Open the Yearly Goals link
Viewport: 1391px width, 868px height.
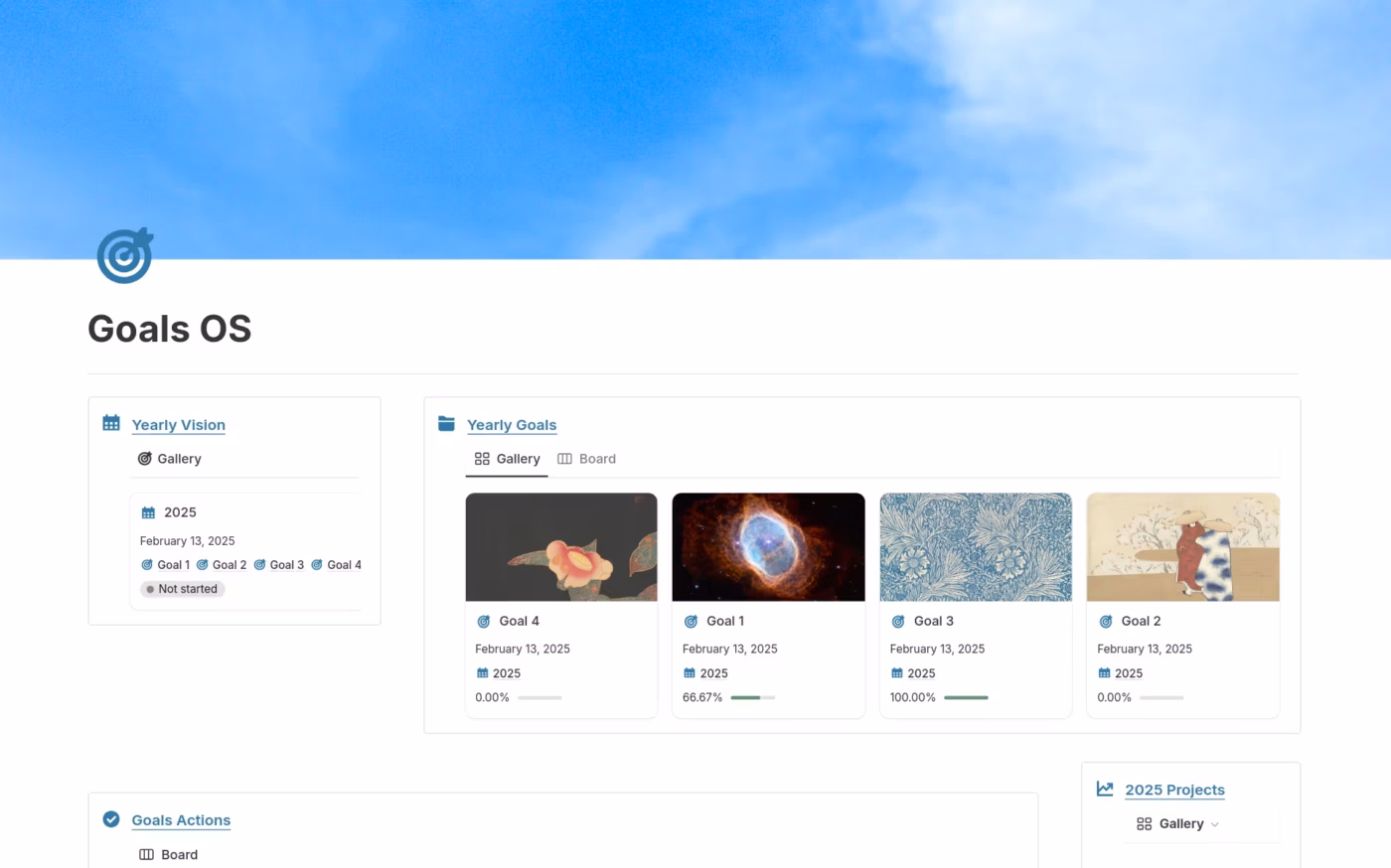(x=512, y=425)
